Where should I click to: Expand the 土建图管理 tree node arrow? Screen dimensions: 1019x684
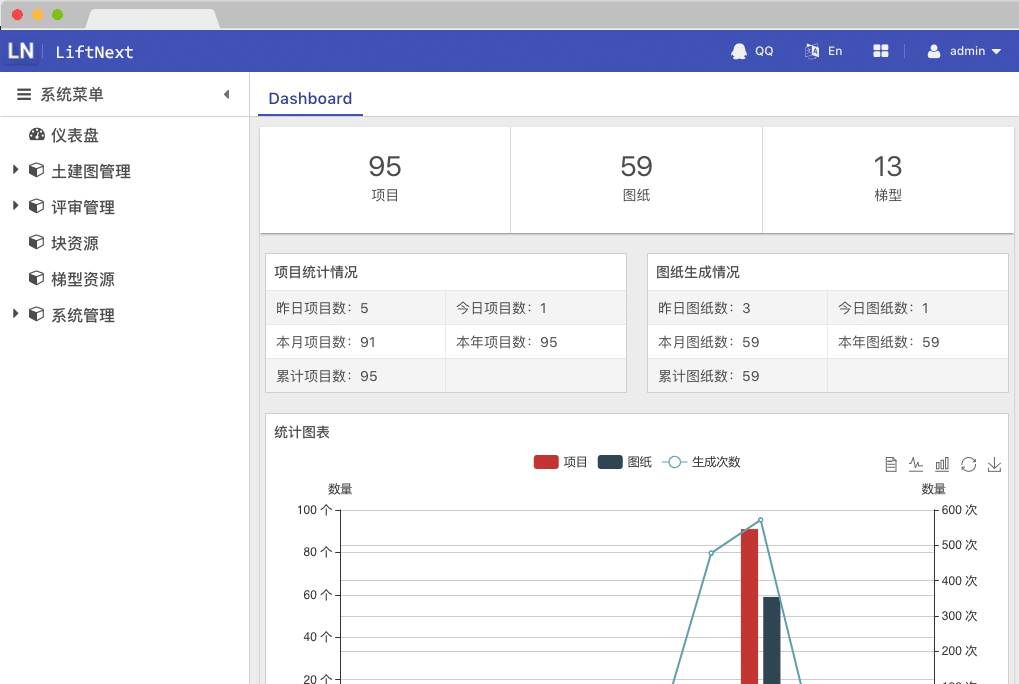16,170
